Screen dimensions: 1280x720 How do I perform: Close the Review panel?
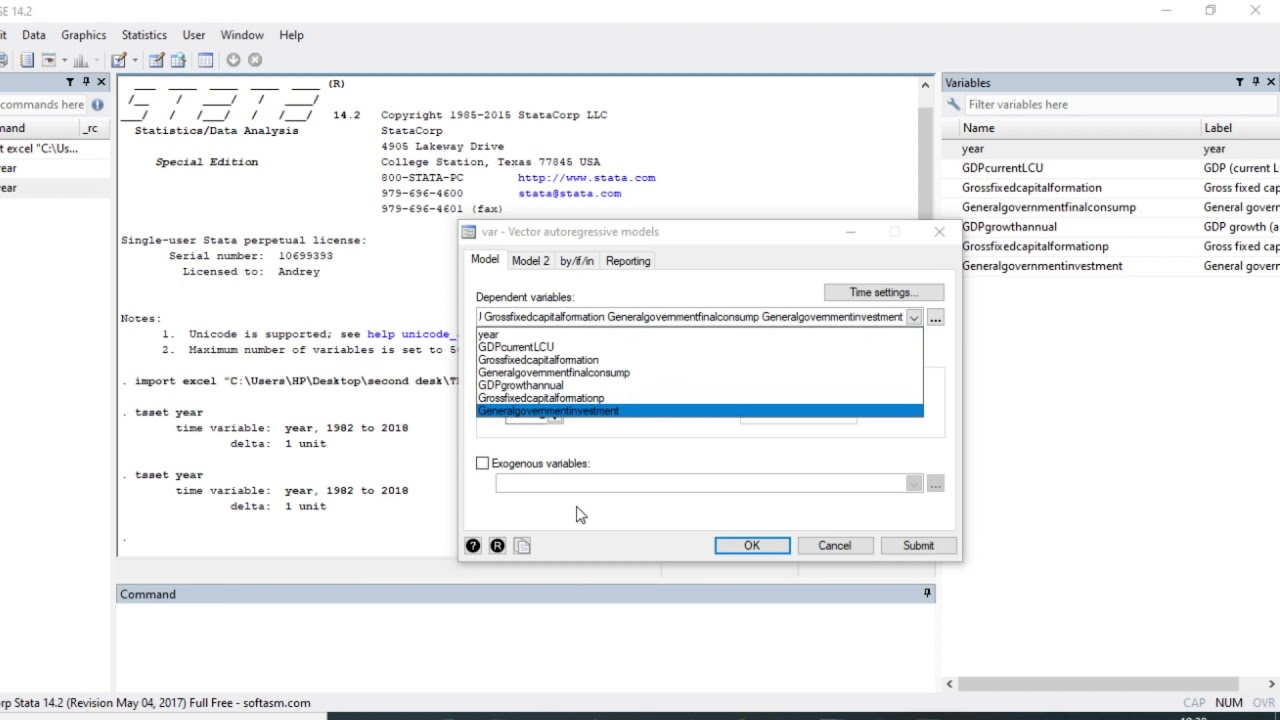pos(101,82)
